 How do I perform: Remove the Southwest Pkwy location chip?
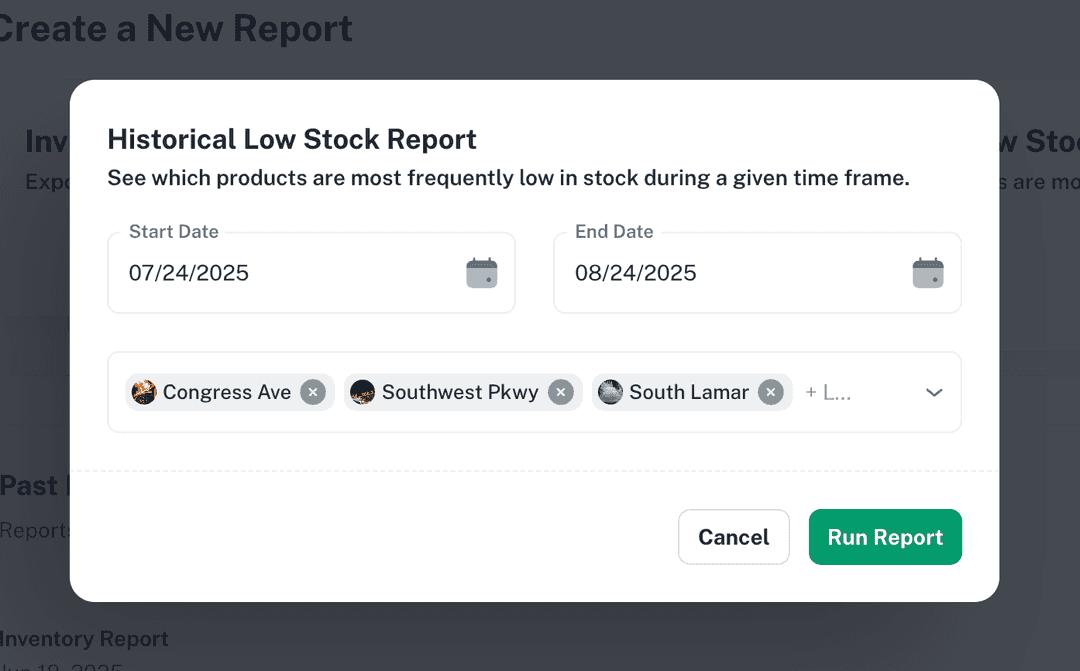[561, 392]
